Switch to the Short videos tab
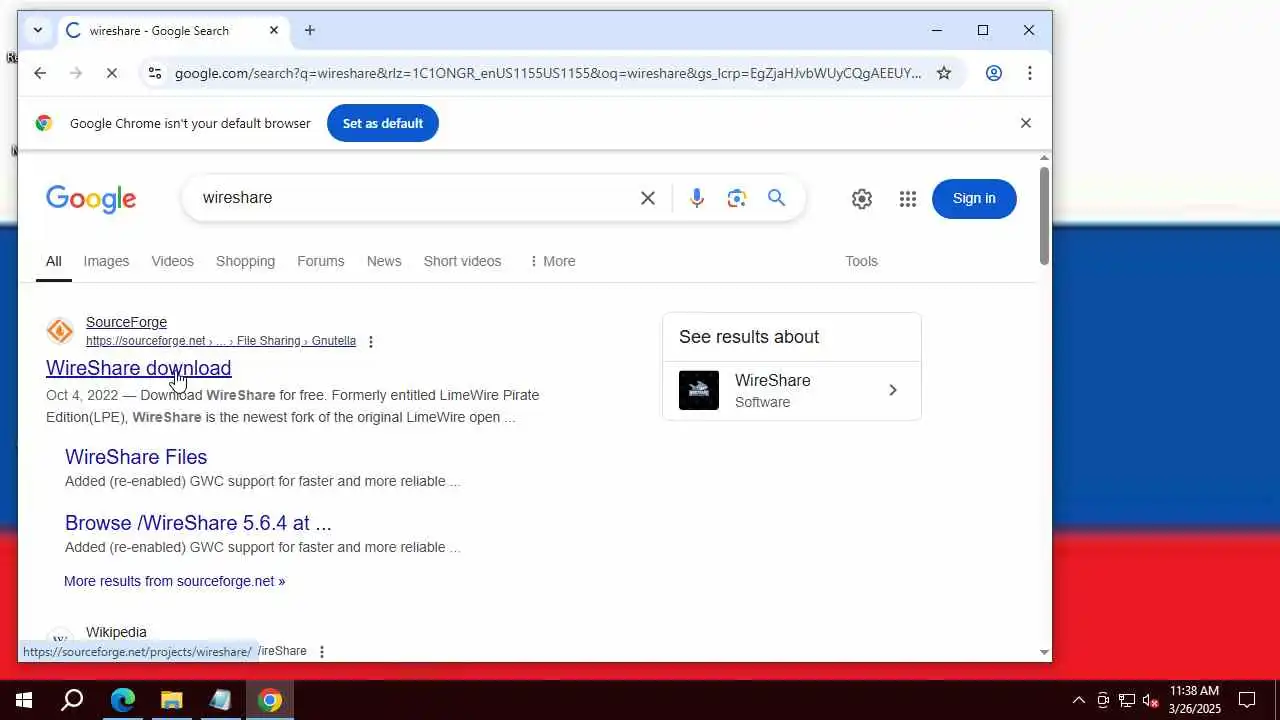The image size is (1280, 720). click(x=462, y=261)
